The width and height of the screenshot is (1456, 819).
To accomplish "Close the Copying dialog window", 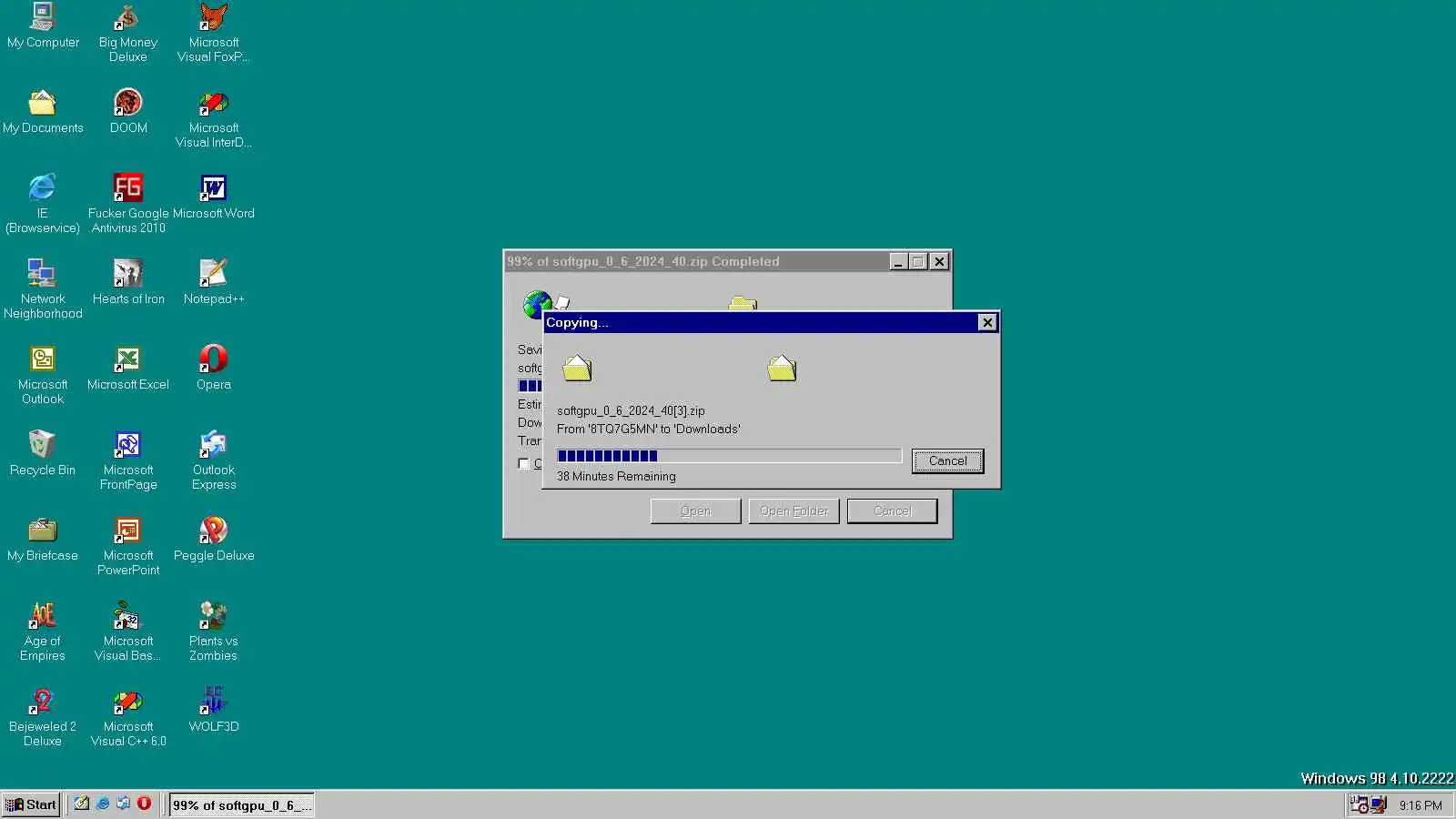I will tap(987, 322).
